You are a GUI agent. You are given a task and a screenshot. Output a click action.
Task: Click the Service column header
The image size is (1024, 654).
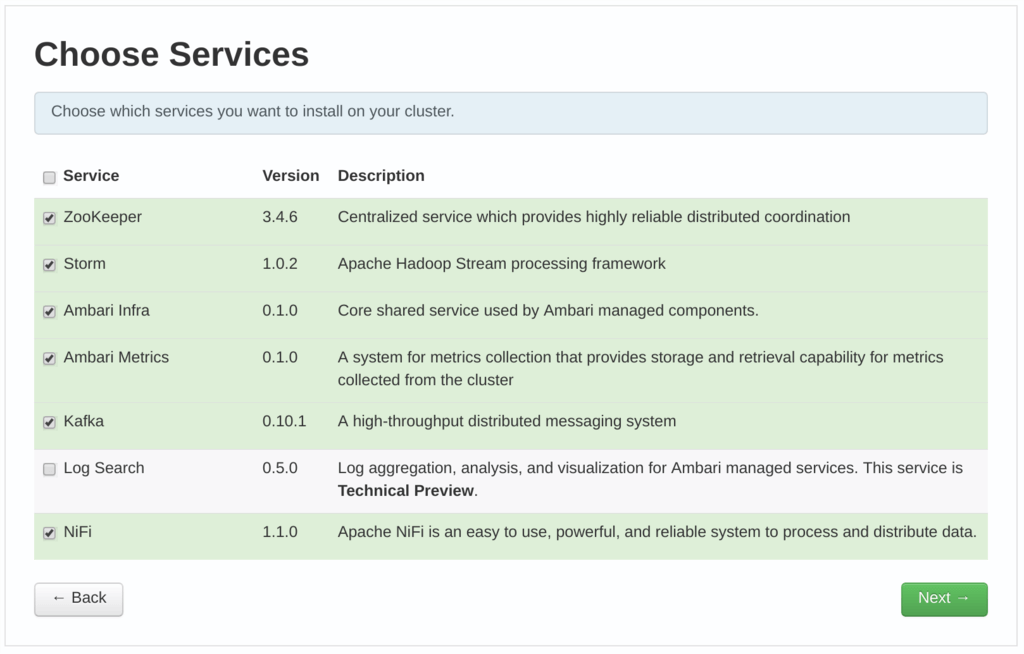point(91,176)
